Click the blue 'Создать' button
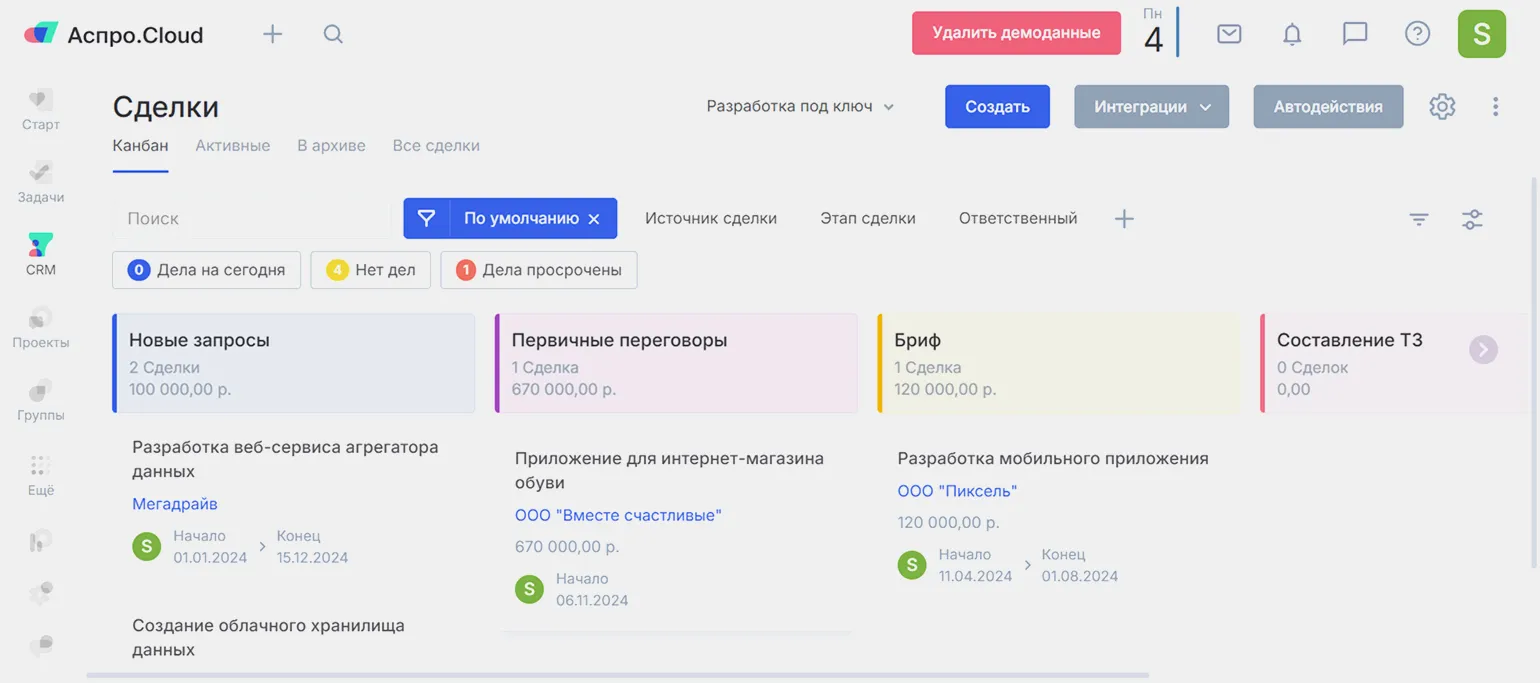 point(997,107)
